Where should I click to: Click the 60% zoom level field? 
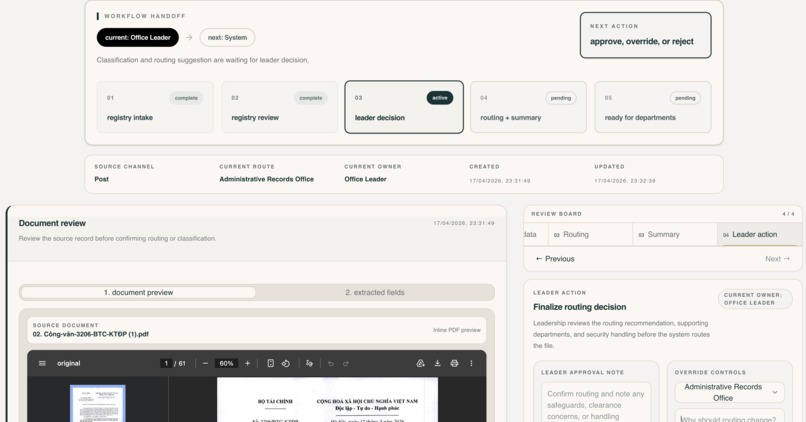point(226,363)
